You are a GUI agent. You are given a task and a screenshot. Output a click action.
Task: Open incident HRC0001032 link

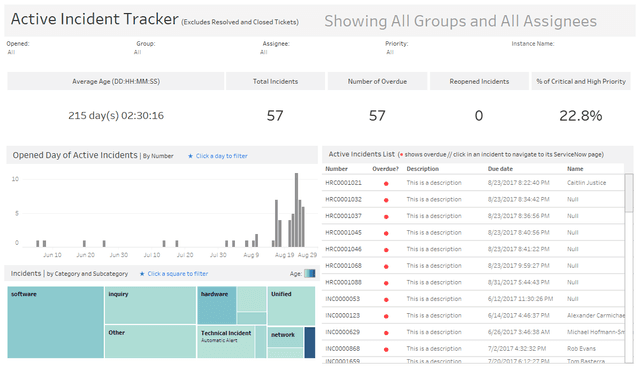pos(343,200)
